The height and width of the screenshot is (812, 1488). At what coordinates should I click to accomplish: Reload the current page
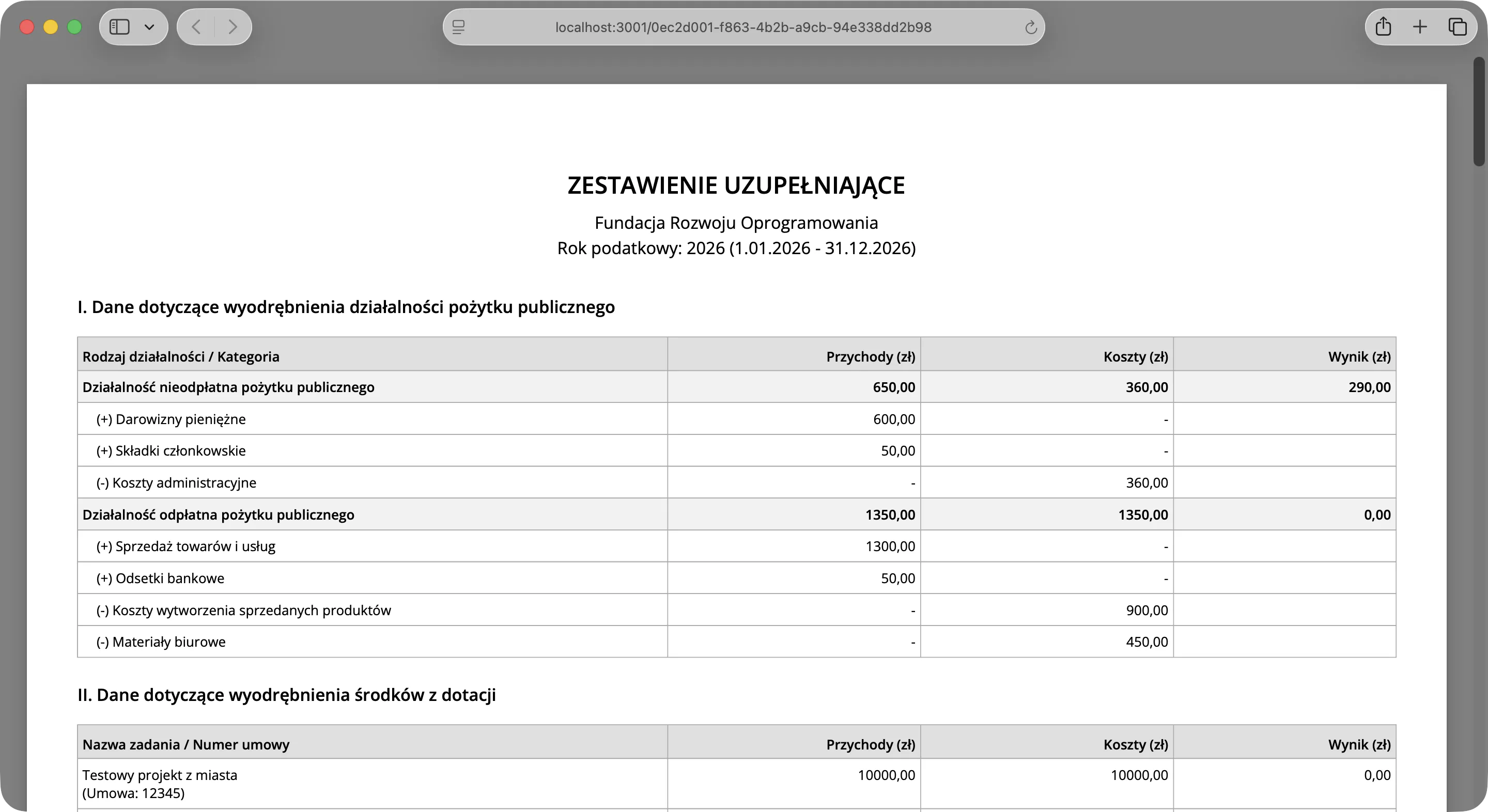[1031, 27]
